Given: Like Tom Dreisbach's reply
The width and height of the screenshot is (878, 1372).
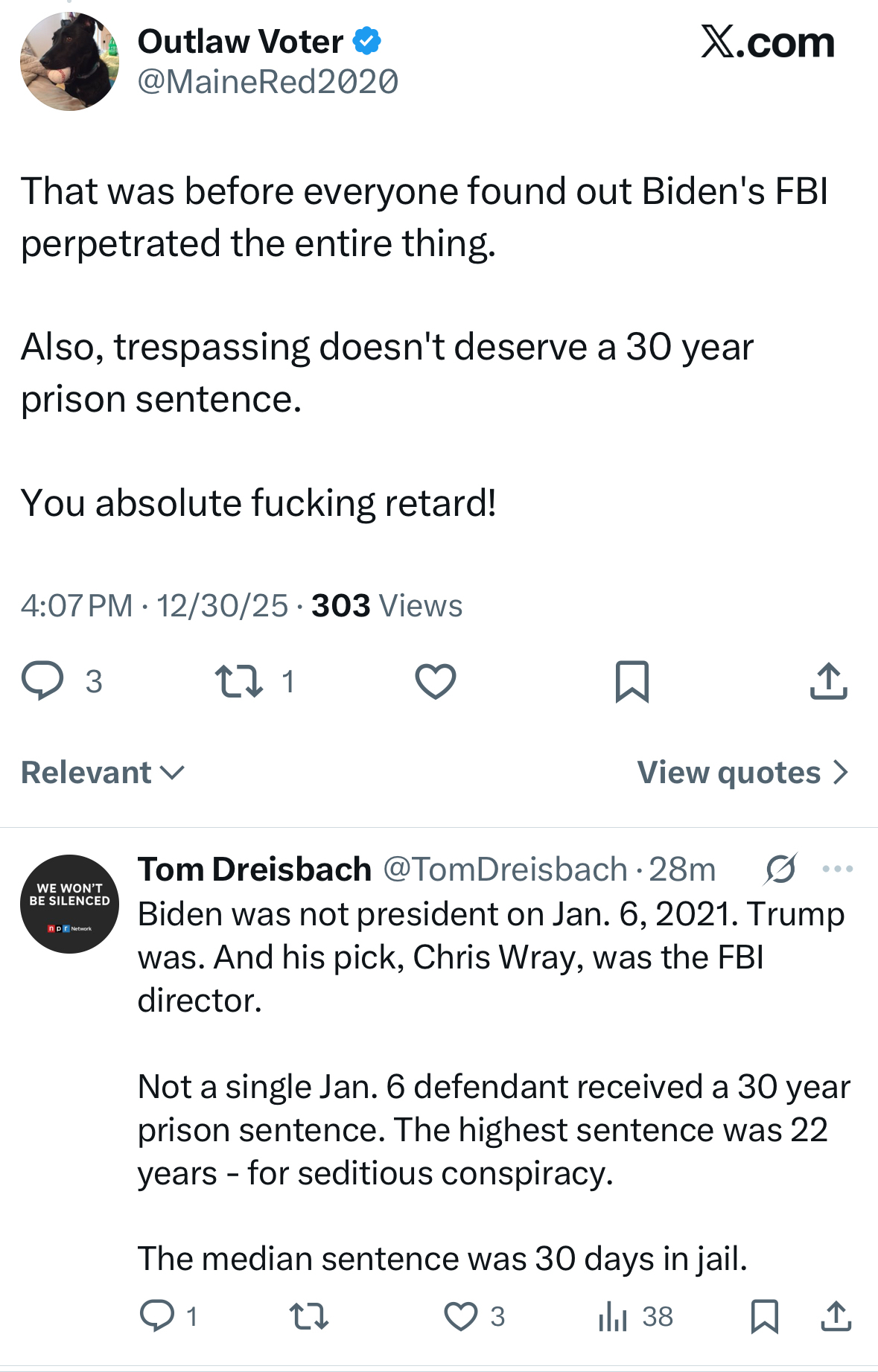Looking at the screenshot, I should (460, 1315).
